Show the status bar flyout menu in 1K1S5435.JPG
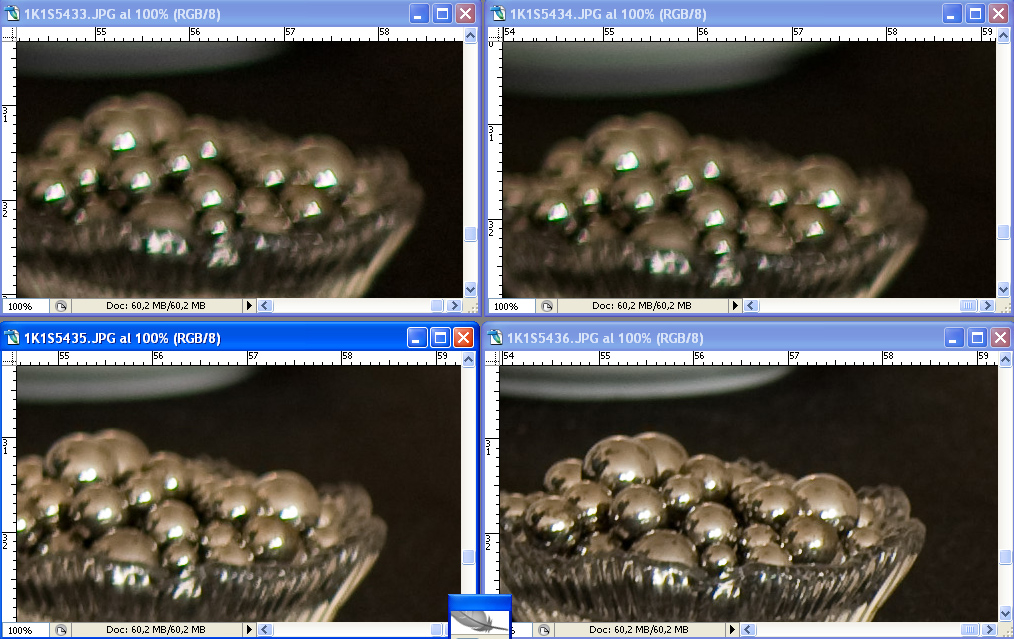 251,630
